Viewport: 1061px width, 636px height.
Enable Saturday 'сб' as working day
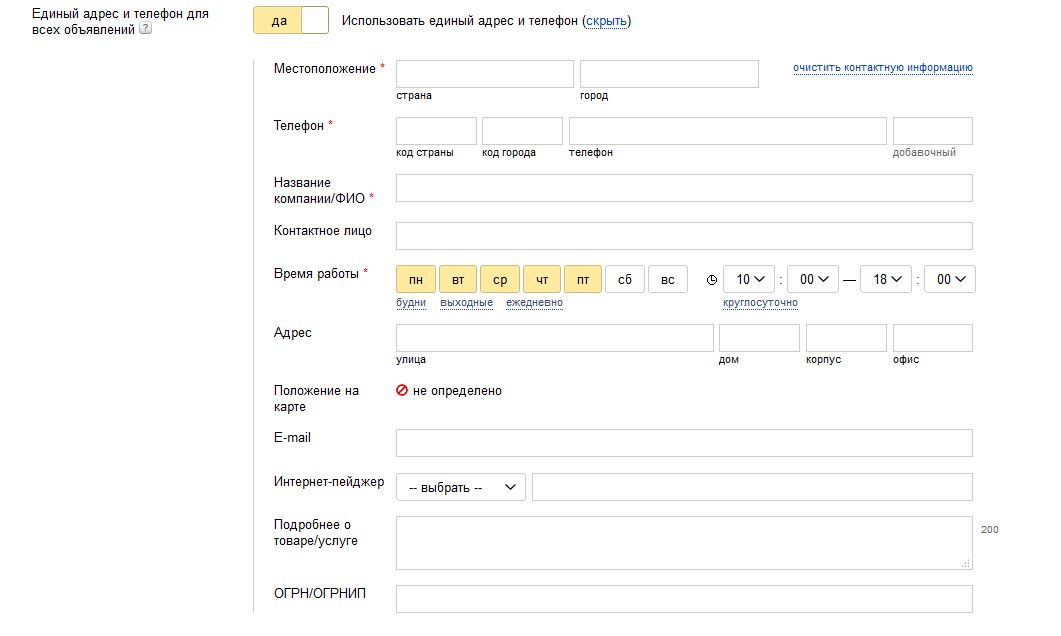(624, 279)
